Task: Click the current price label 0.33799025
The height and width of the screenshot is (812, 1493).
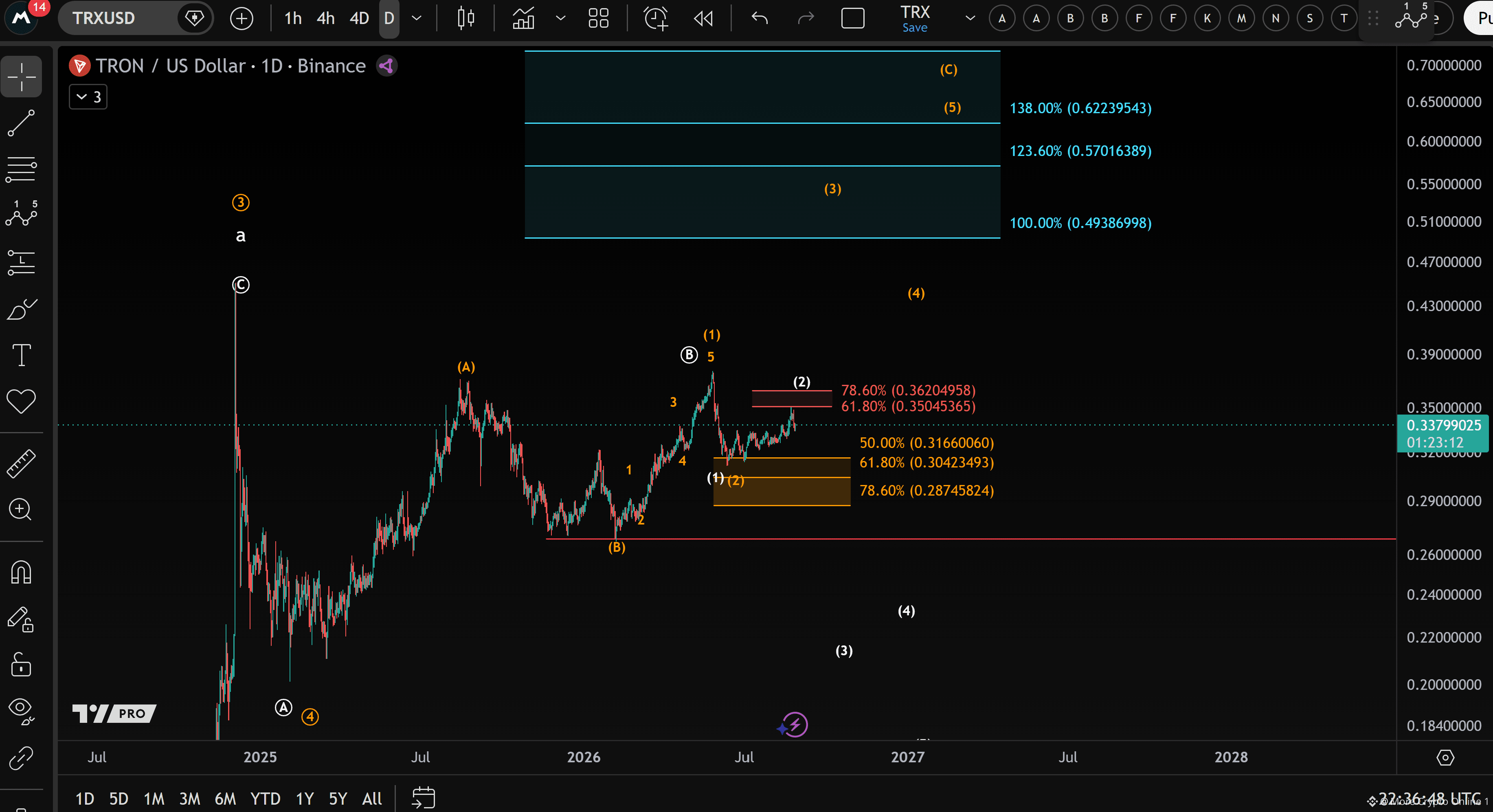Action: point(1444,426)
